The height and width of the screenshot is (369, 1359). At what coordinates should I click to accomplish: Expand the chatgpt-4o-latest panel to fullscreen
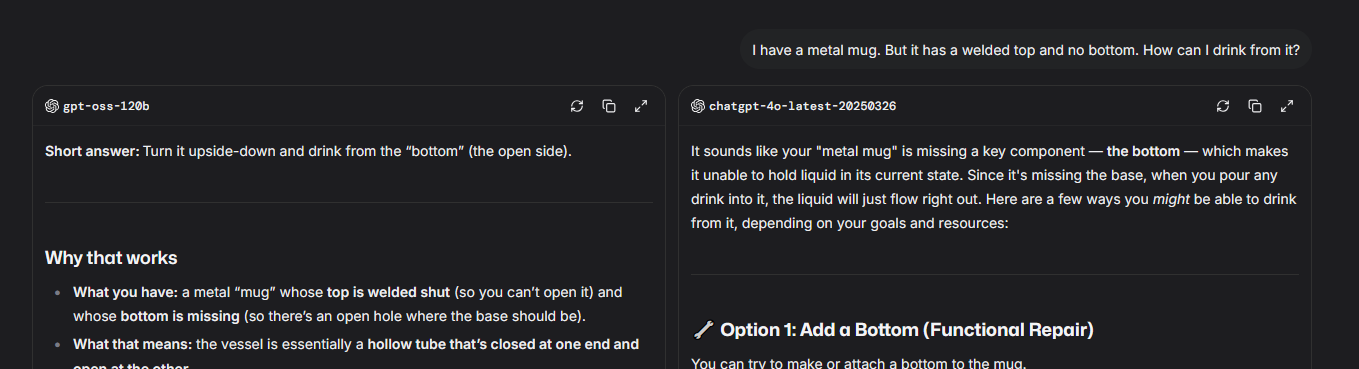coord(1287,106)
